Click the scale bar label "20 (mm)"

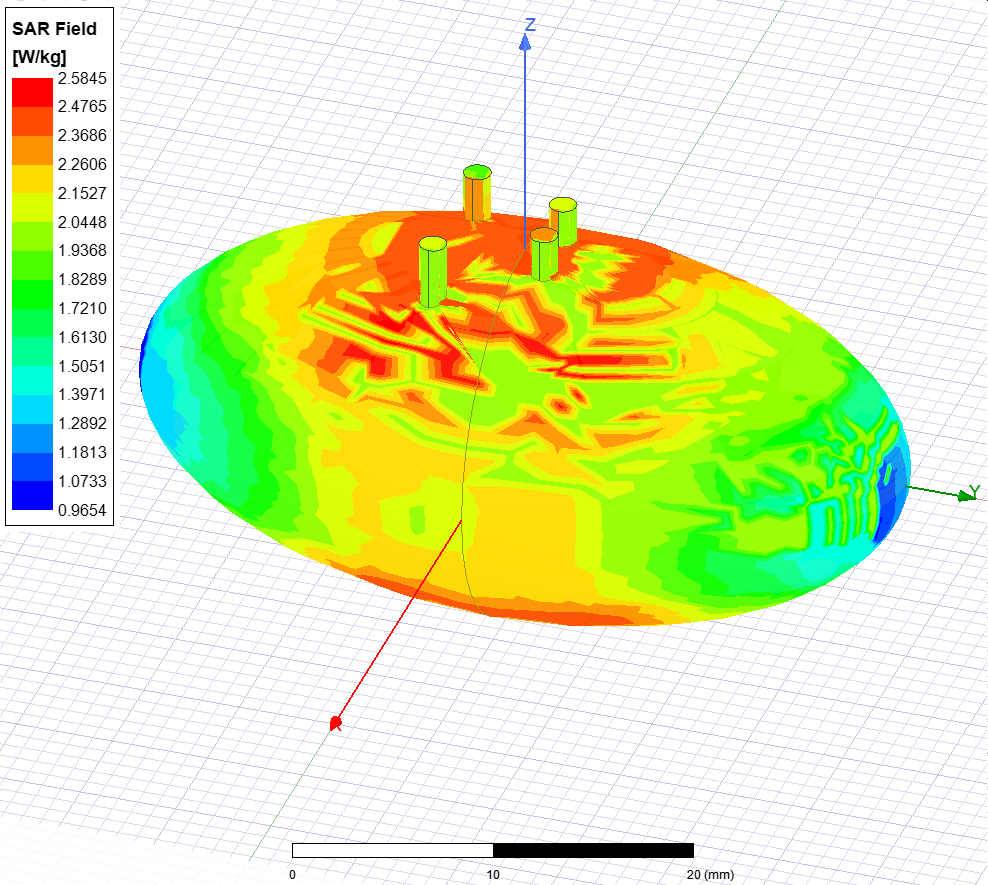coord(710,874)
